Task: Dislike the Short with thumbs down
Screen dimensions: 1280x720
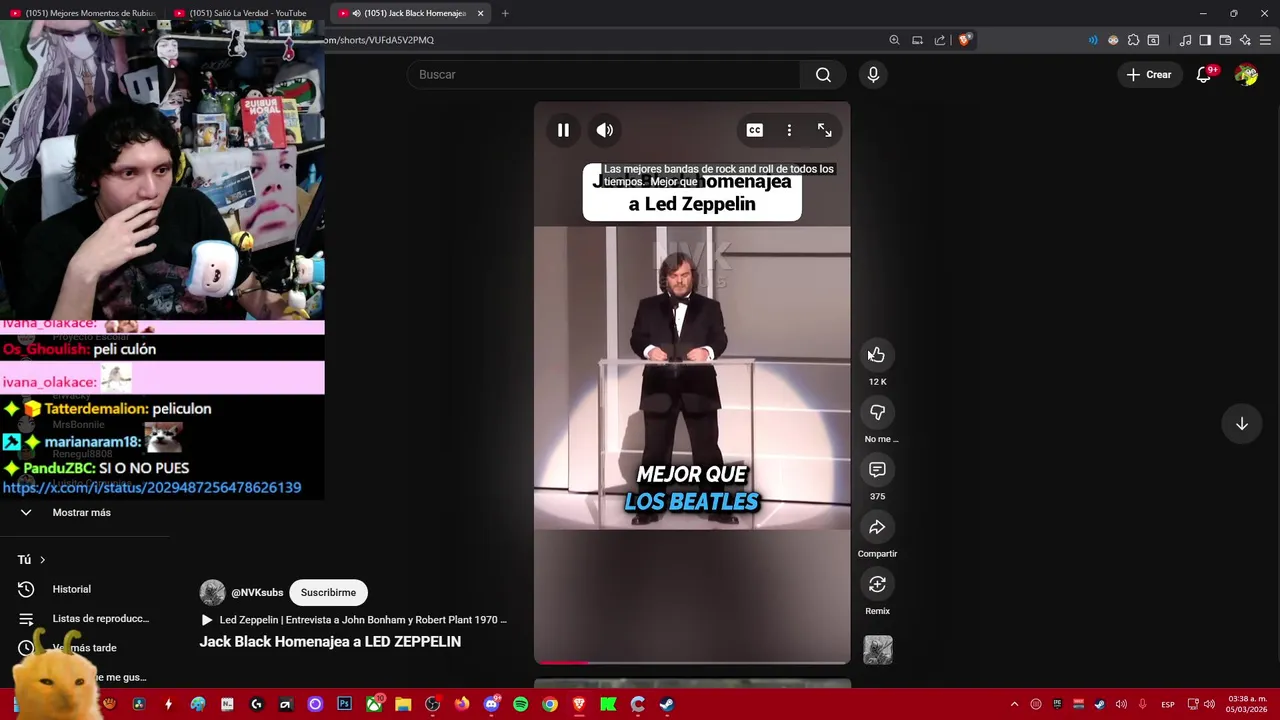Action: 877,412
